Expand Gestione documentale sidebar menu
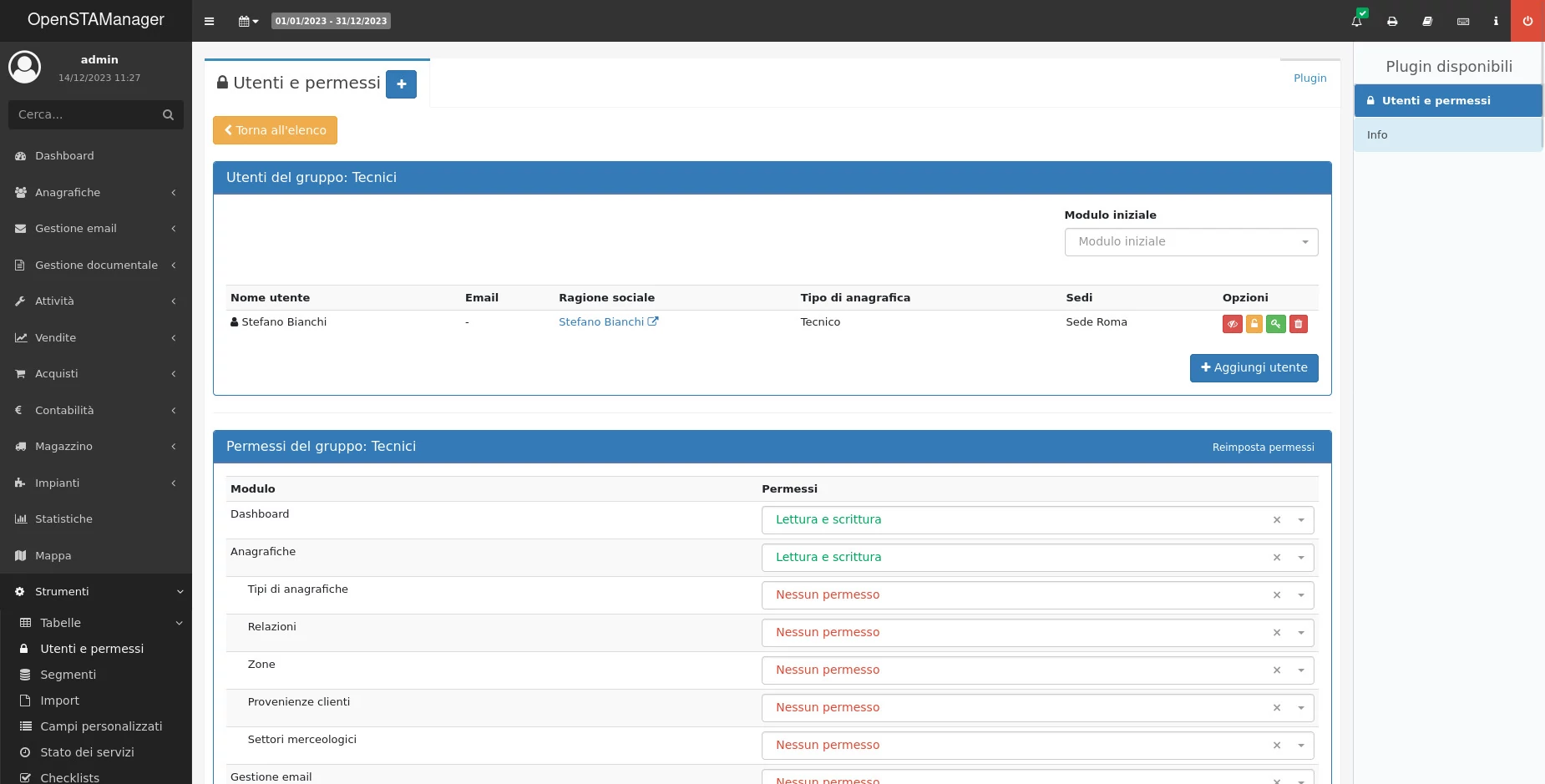This screenshot has height=784, width=1545. point(96,265)
